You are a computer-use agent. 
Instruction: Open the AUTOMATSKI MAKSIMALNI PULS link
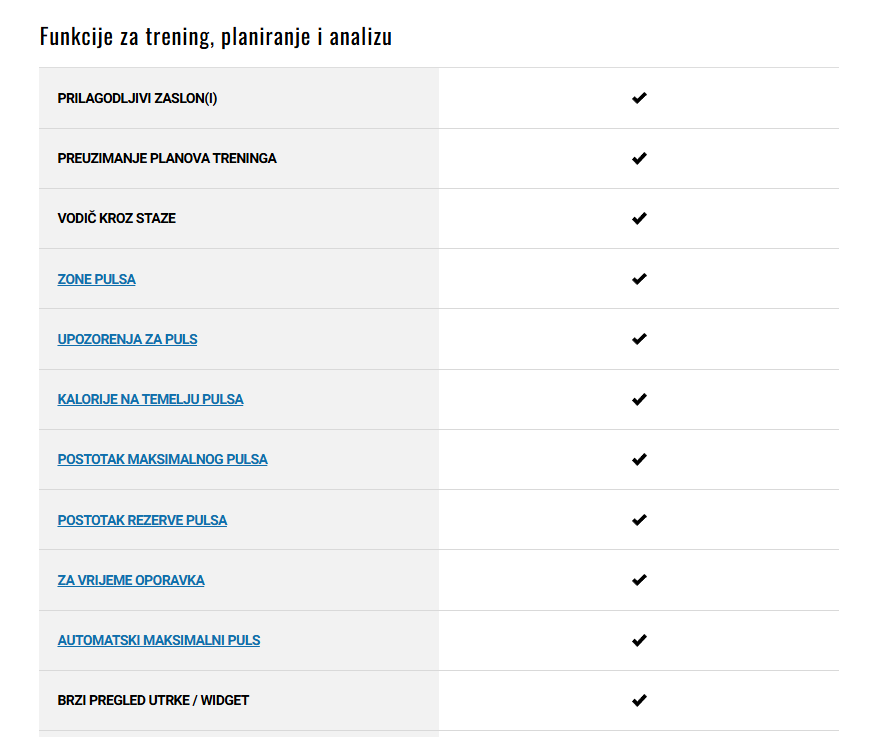[158, 640]
